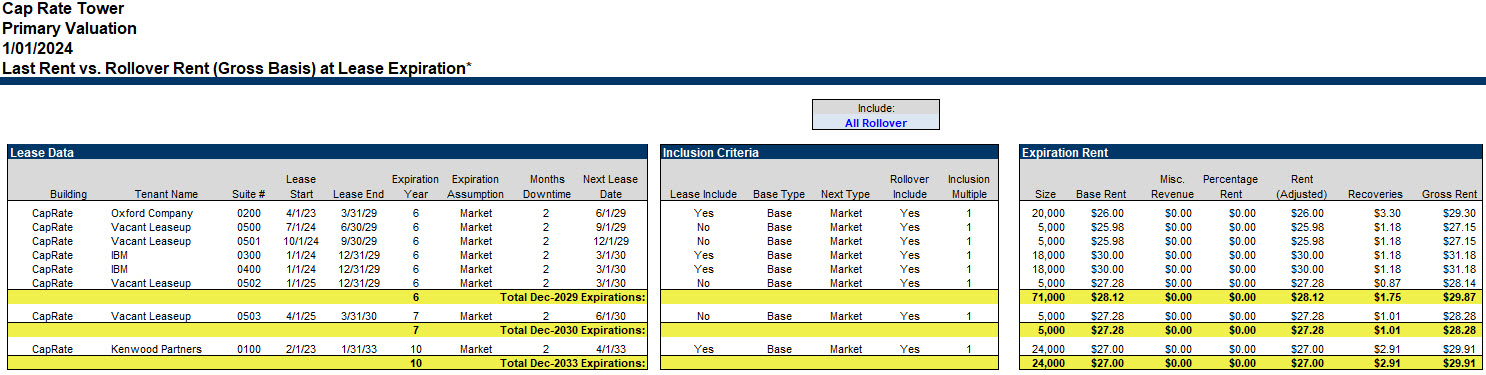Click the Inclusion Criteria section header

pos(829,153)
